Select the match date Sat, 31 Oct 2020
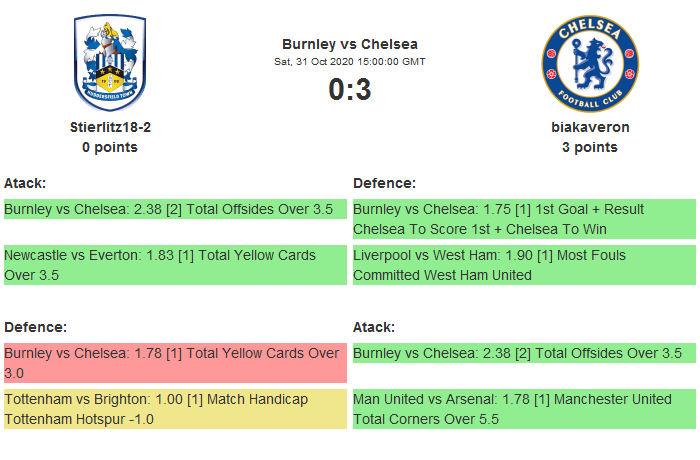 pyautogui.click(x=350, y=61)
